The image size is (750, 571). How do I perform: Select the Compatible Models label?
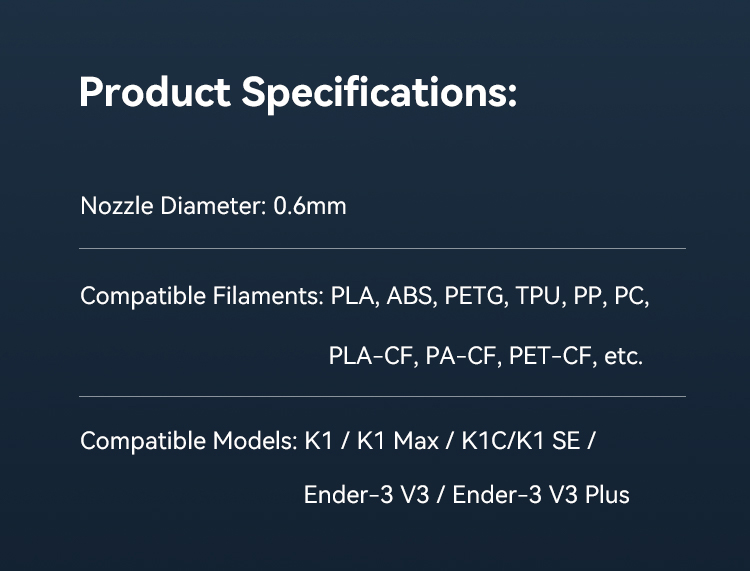point(189,440)
